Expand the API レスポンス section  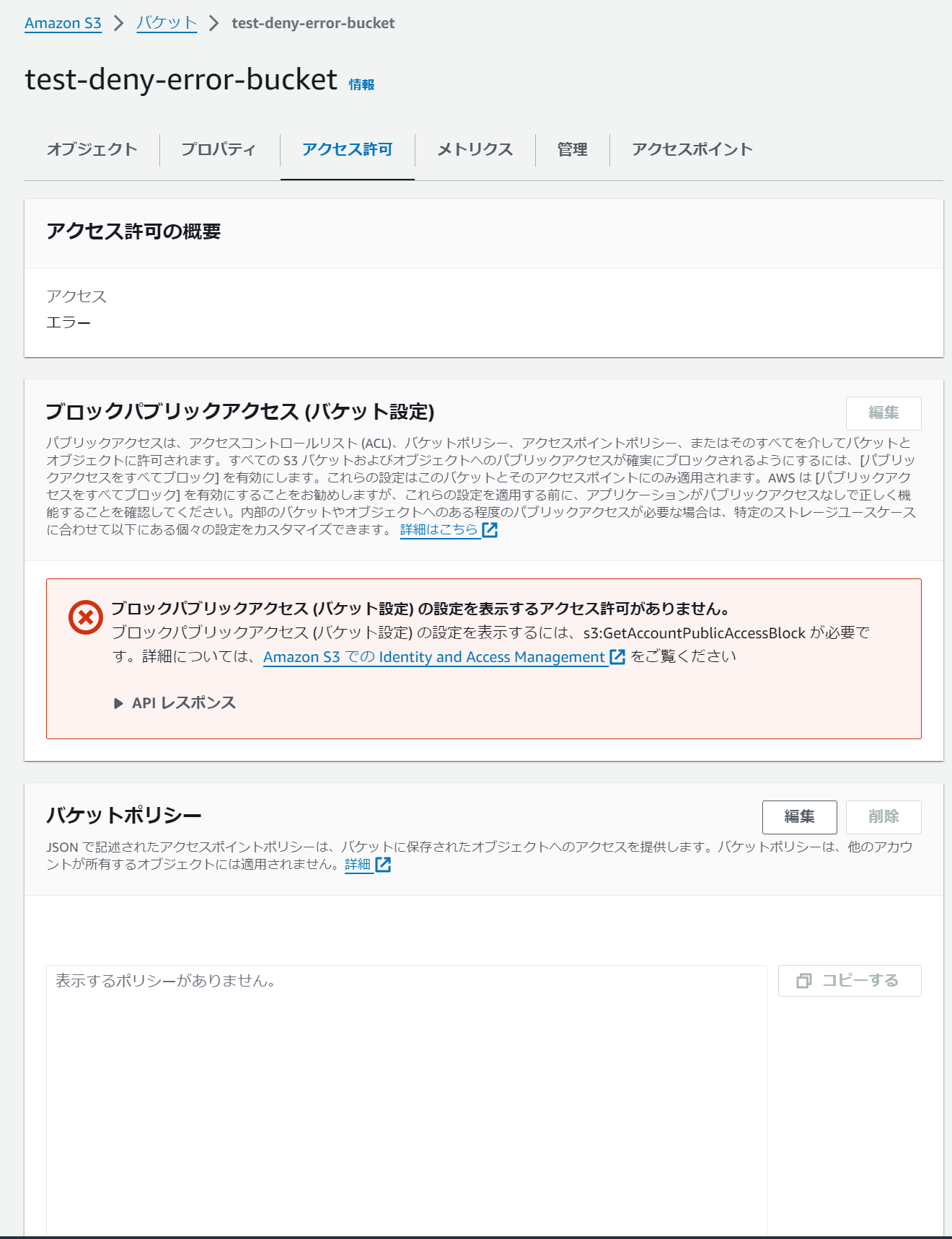click(175, 703)
